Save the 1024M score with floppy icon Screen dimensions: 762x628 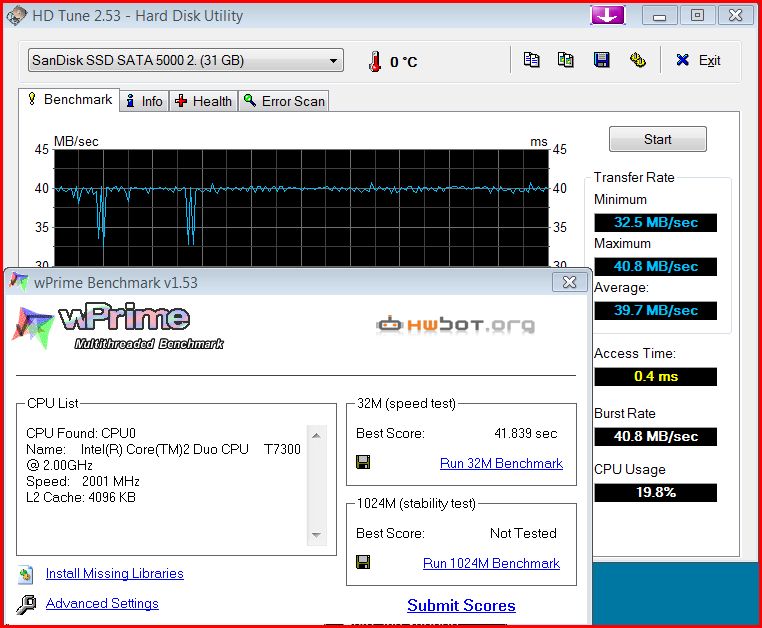coord(363,562)
